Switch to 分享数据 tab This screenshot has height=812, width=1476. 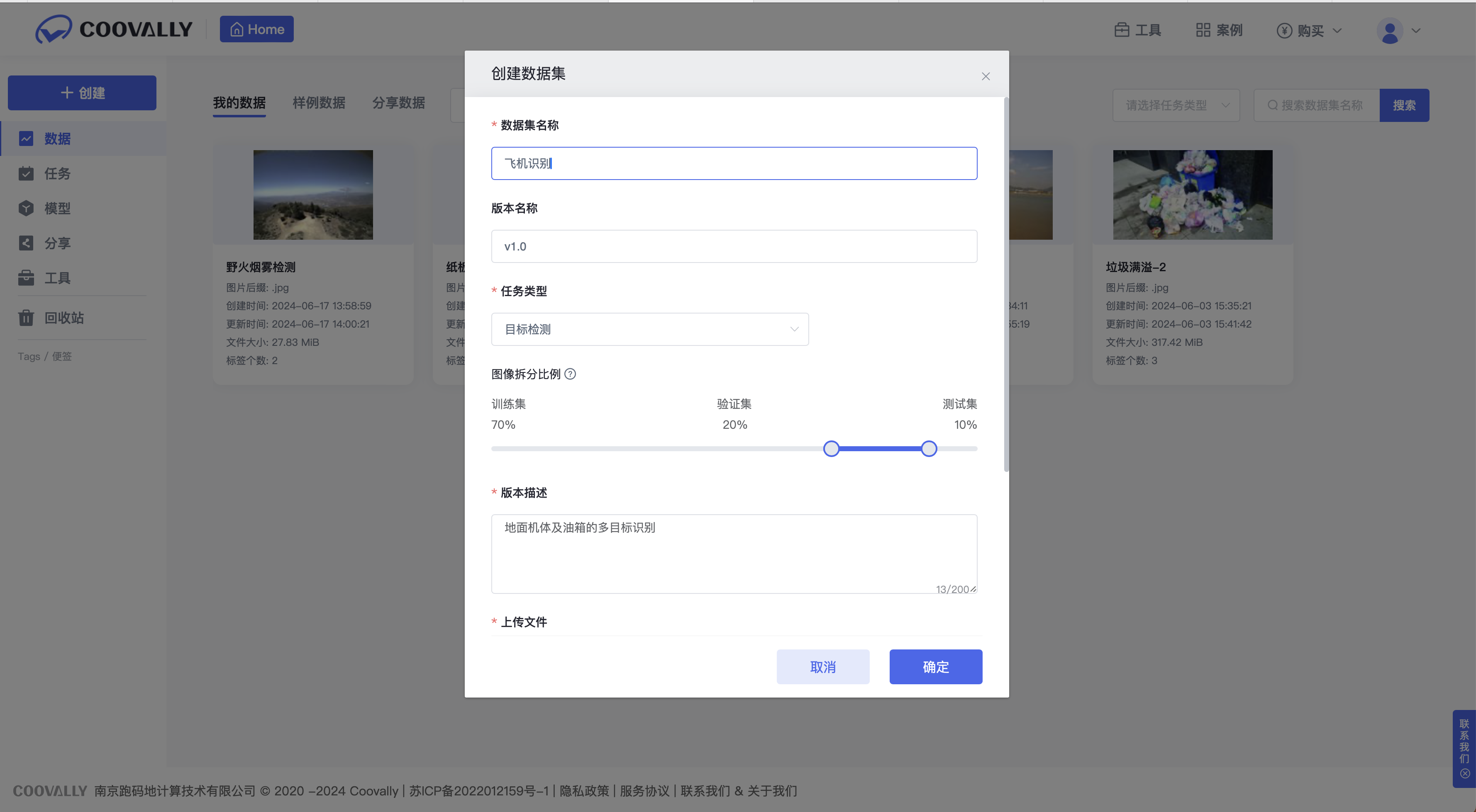398,103
